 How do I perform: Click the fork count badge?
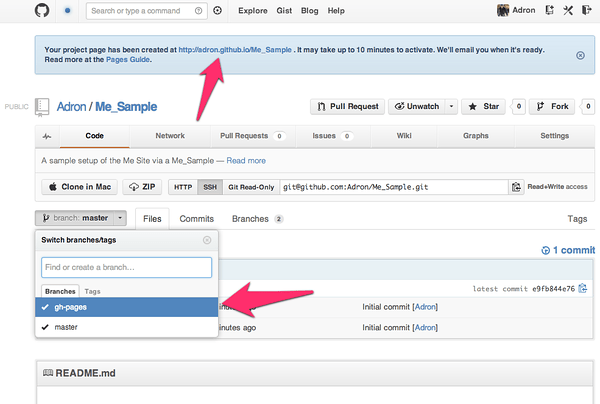588,106
